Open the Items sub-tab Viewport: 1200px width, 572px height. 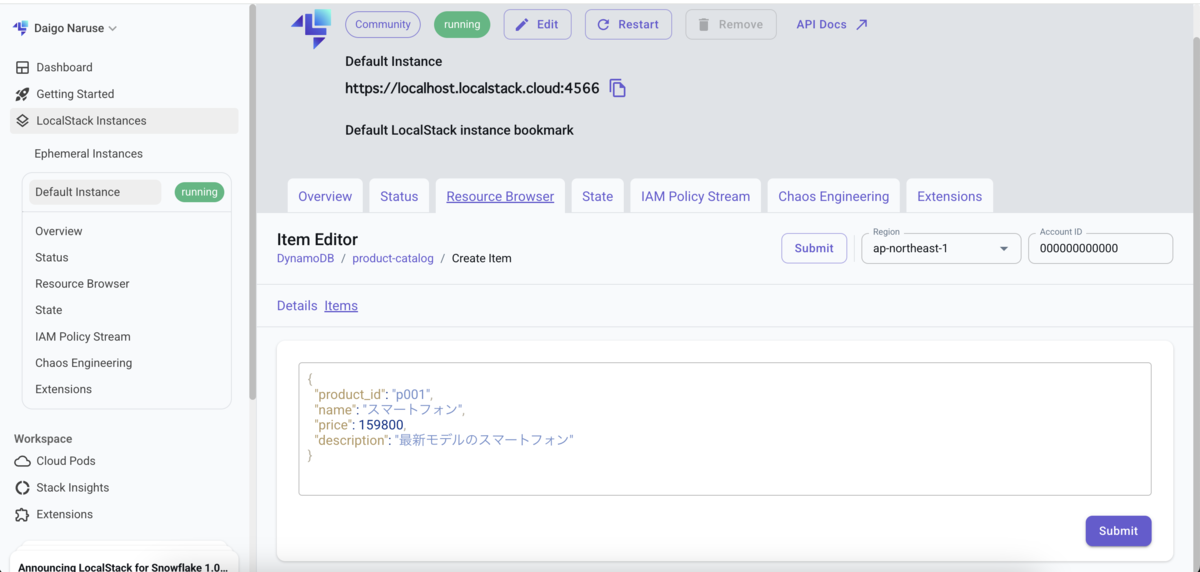(x=341, y=306)
